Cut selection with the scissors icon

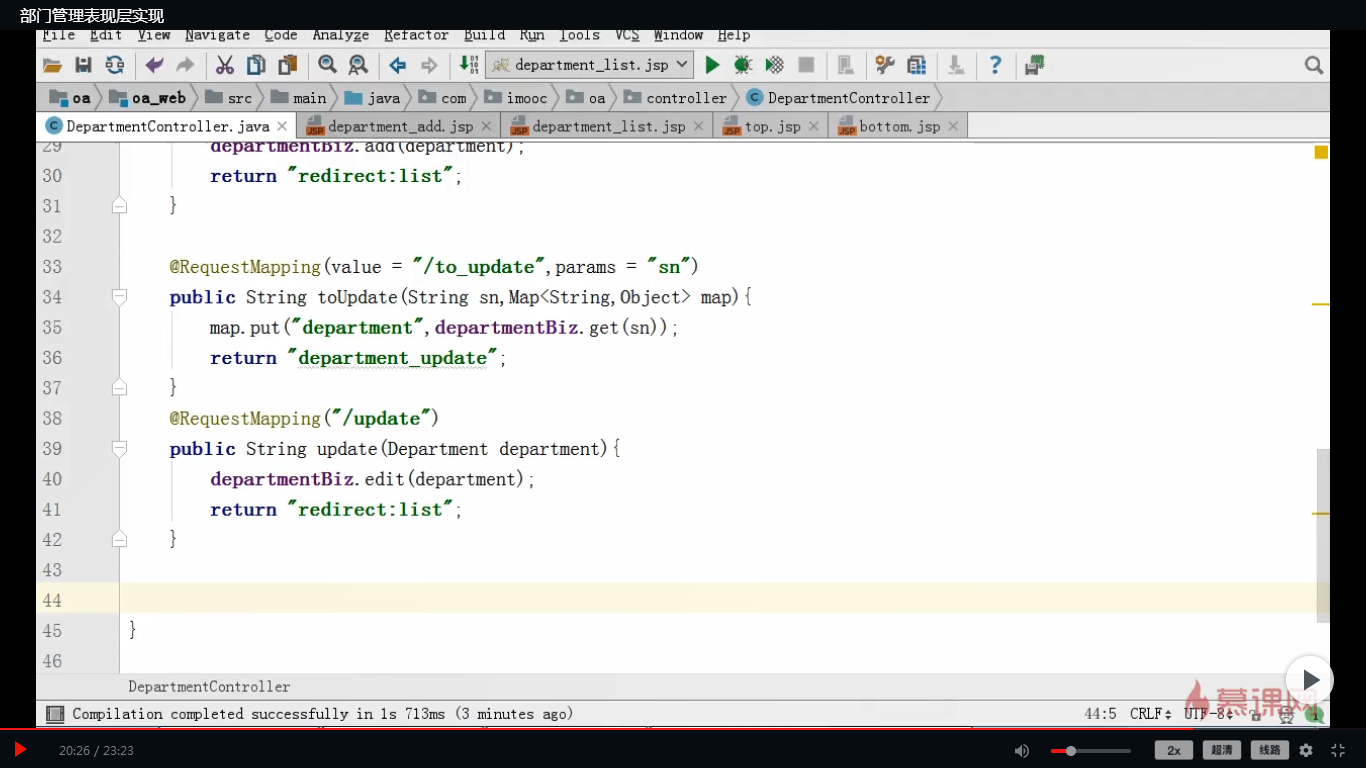pyautogui.click(x=225, y=65)
